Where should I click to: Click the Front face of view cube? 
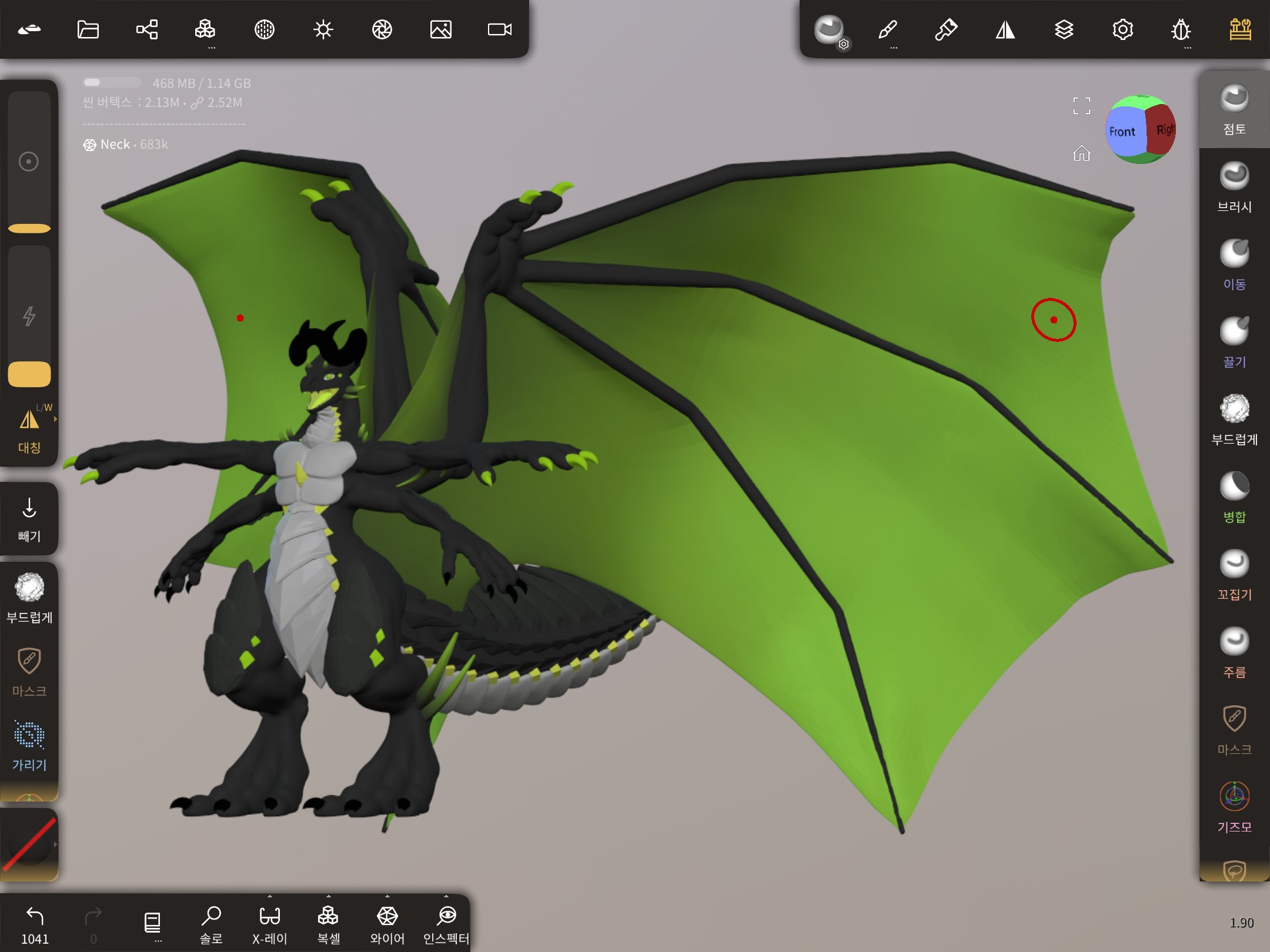pos(1122,132)
